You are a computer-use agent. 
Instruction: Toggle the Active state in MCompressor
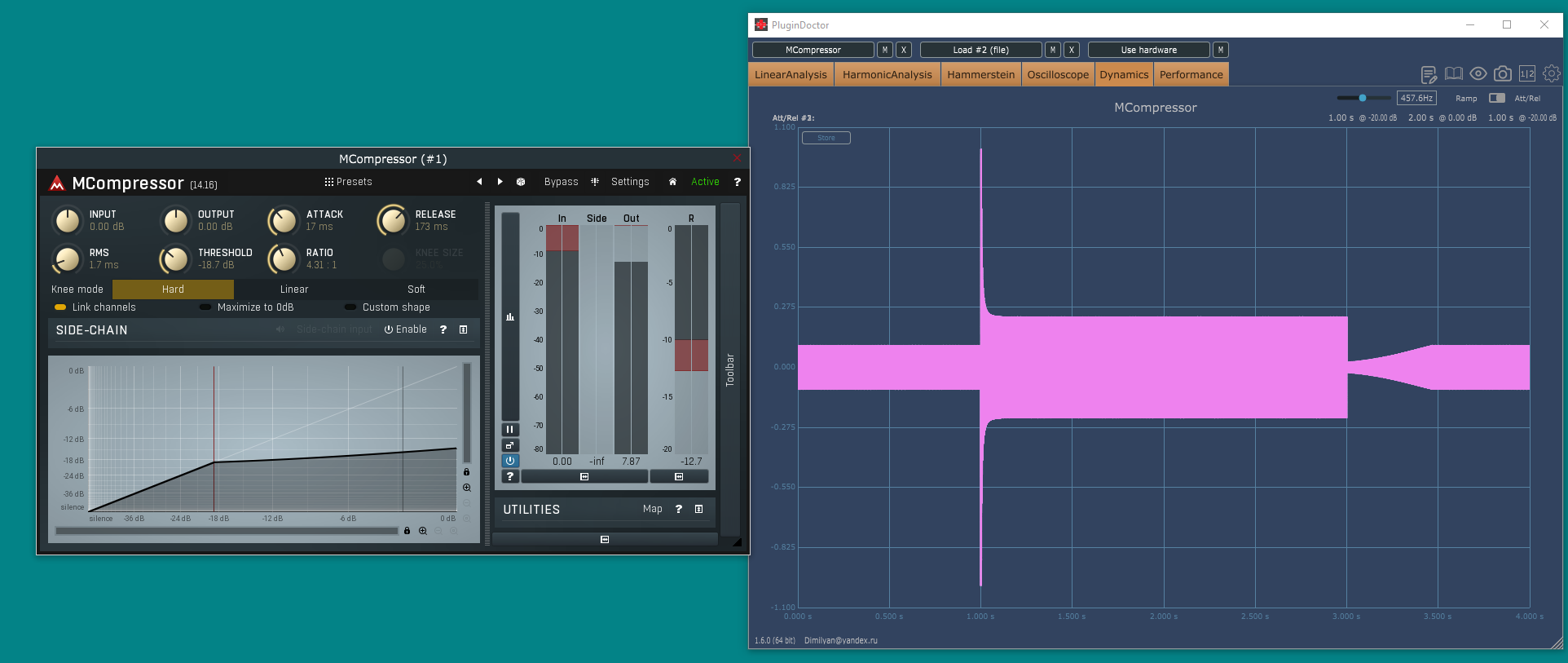[x=705, y=182]
